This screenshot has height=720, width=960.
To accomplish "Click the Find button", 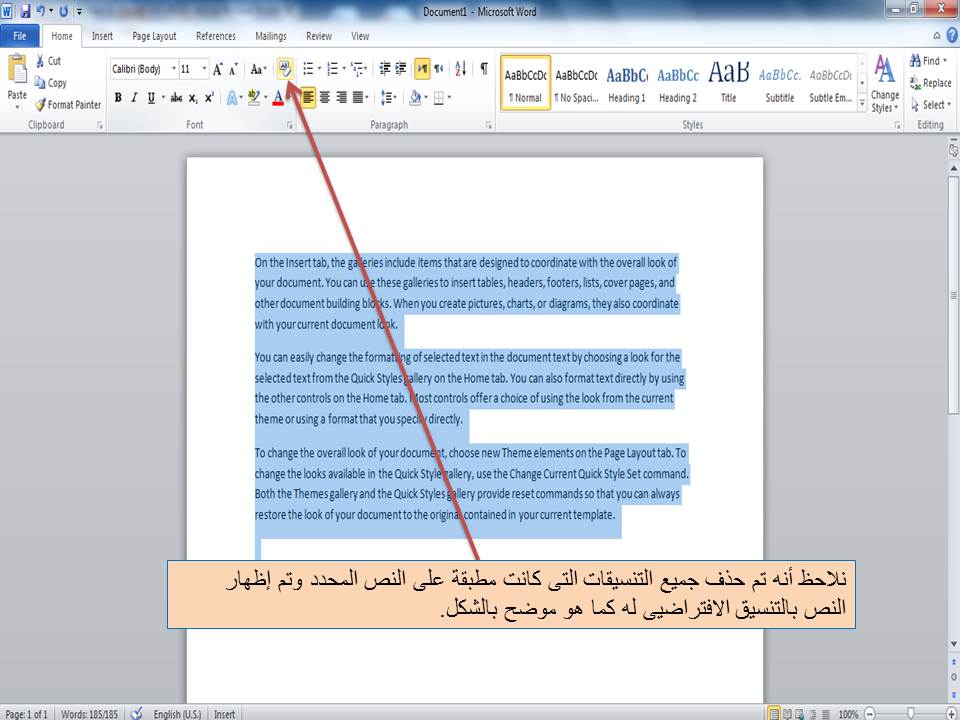I will [x=929, y=61].
